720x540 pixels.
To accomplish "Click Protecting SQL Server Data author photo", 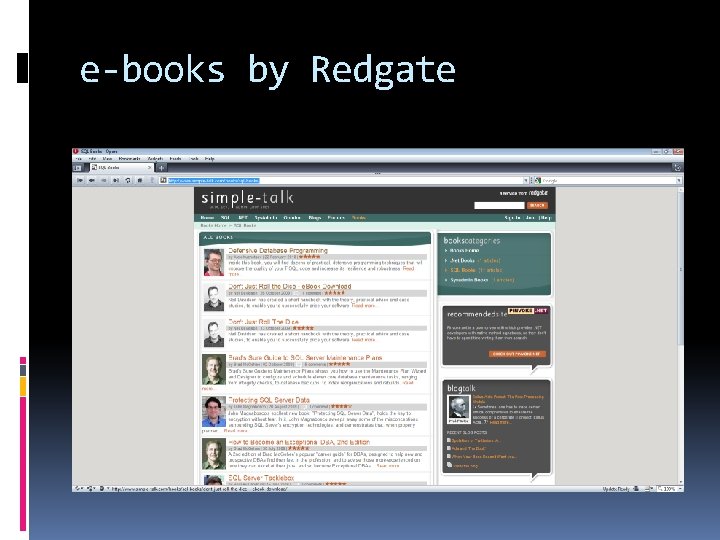I will tap(214, 412).
